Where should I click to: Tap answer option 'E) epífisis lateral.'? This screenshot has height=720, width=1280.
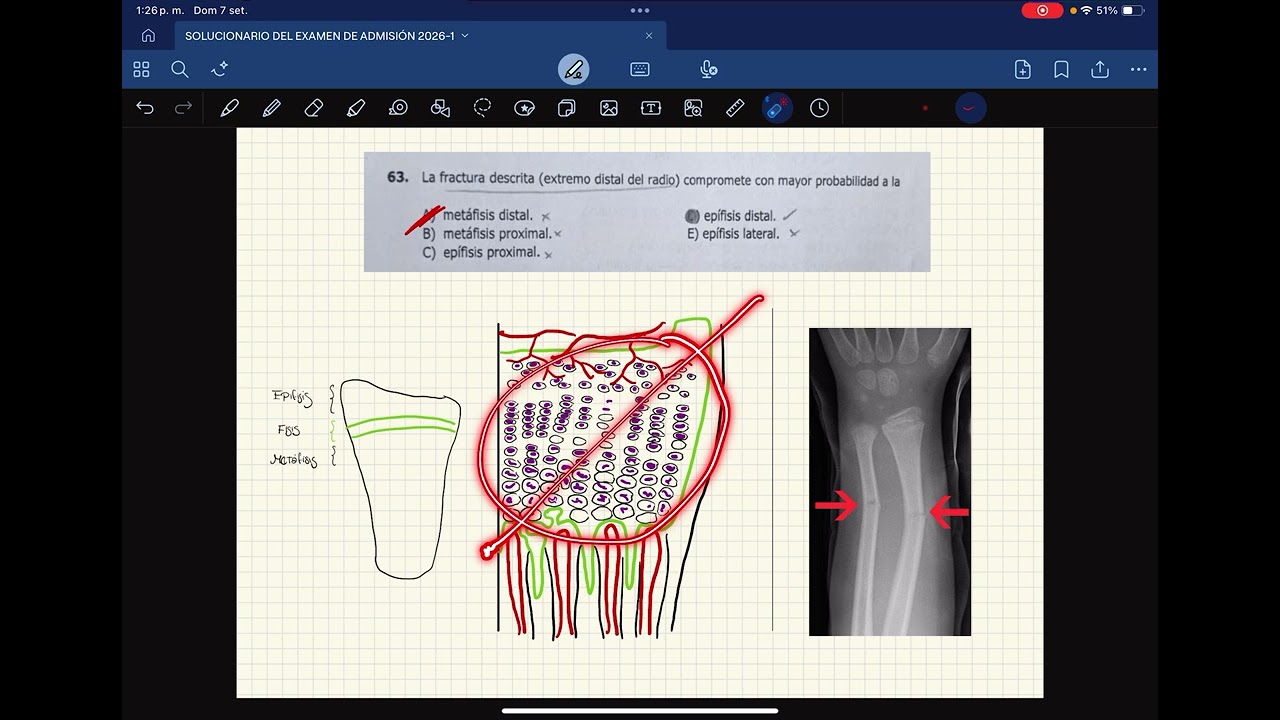point(733,234)
